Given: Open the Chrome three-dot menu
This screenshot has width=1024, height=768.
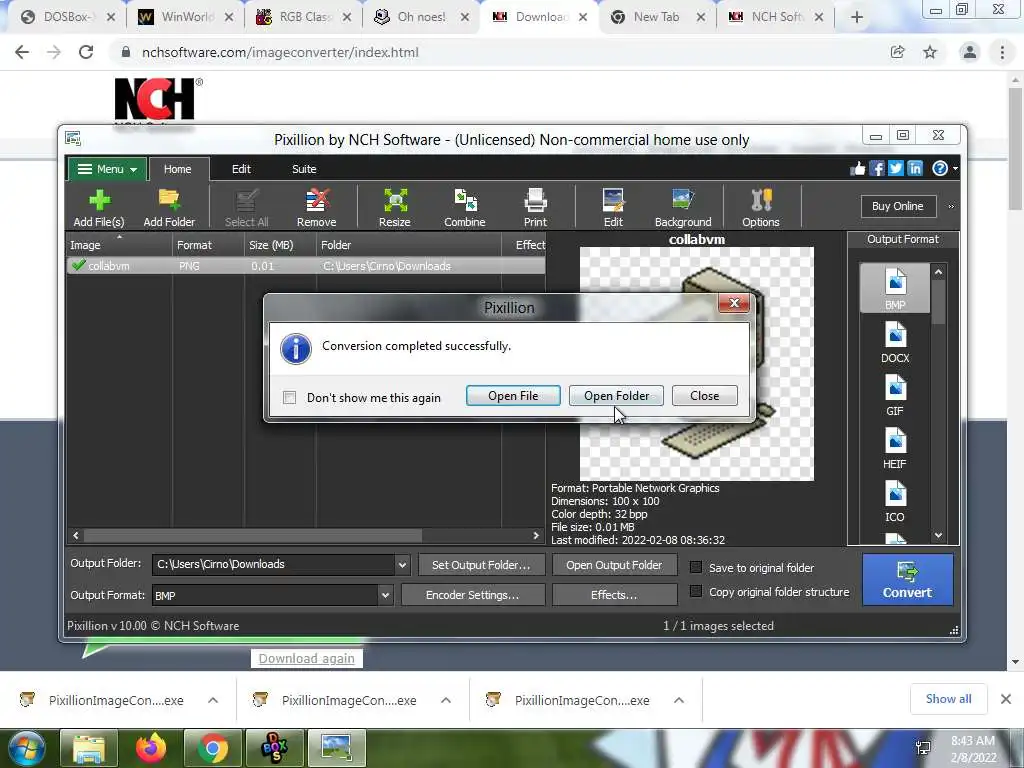Looking at the screenshot, I should (x=1002, y=52).
